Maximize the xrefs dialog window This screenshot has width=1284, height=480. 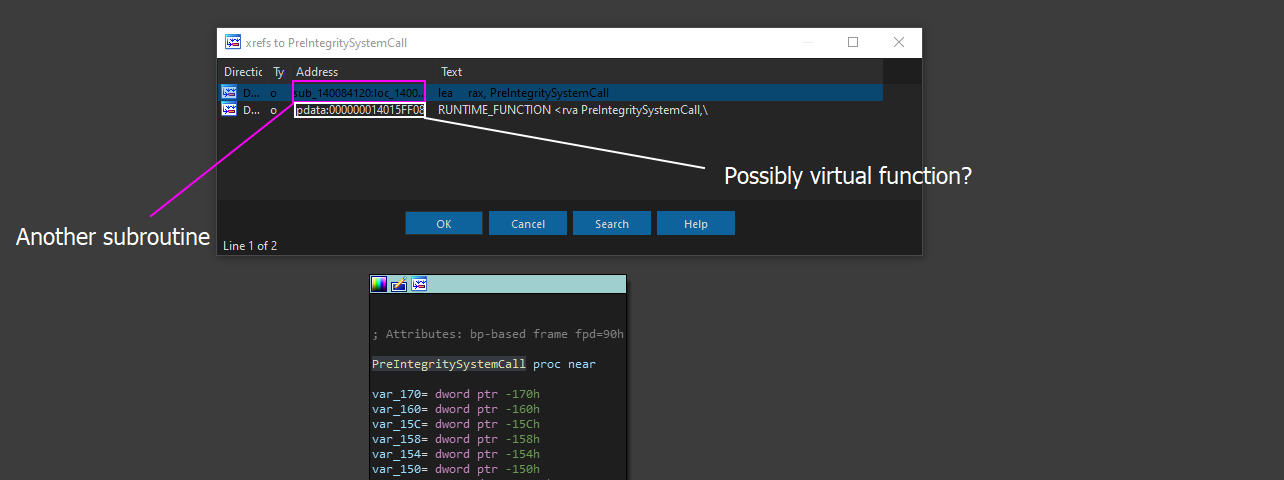pyautogui.click(x=853, y=43)
